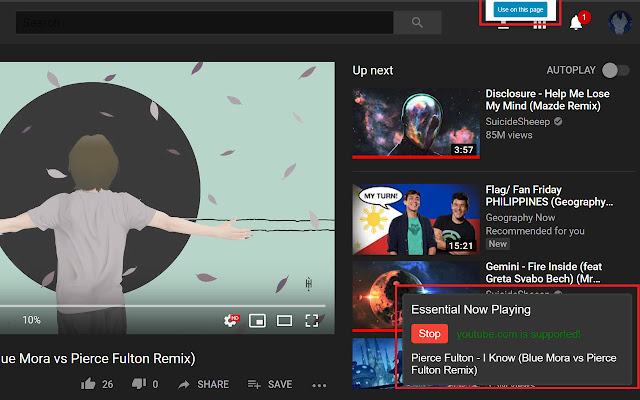Click the Pierce Fulton track title in popup
Viewport: 640px width, 400px height.
[x=513, y=364]
